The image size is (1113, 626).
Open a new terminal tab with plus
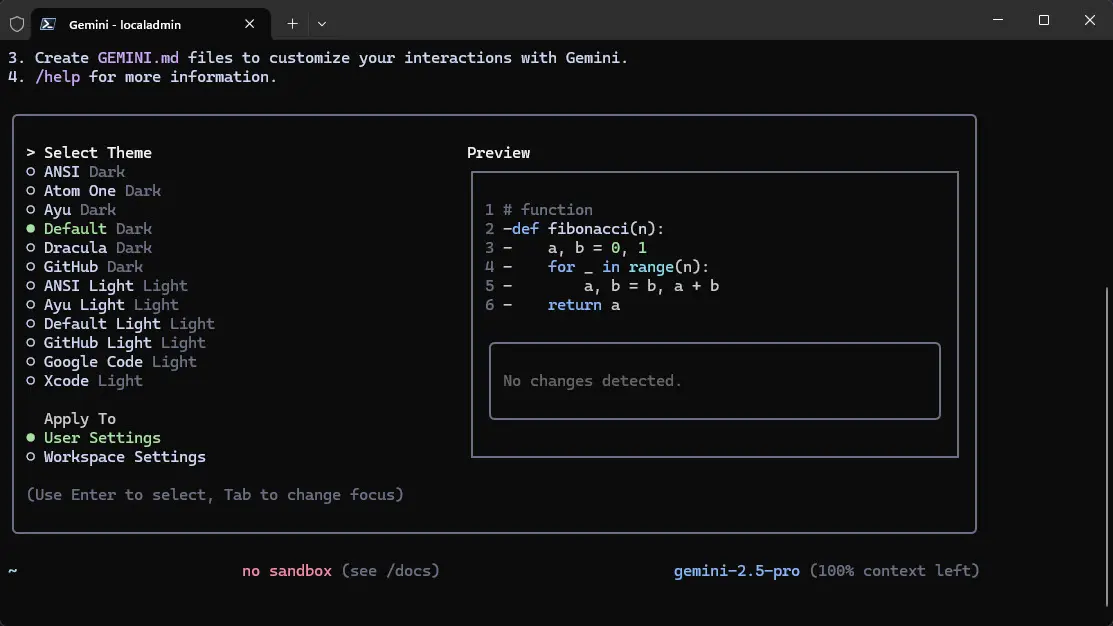click(292, 24)
